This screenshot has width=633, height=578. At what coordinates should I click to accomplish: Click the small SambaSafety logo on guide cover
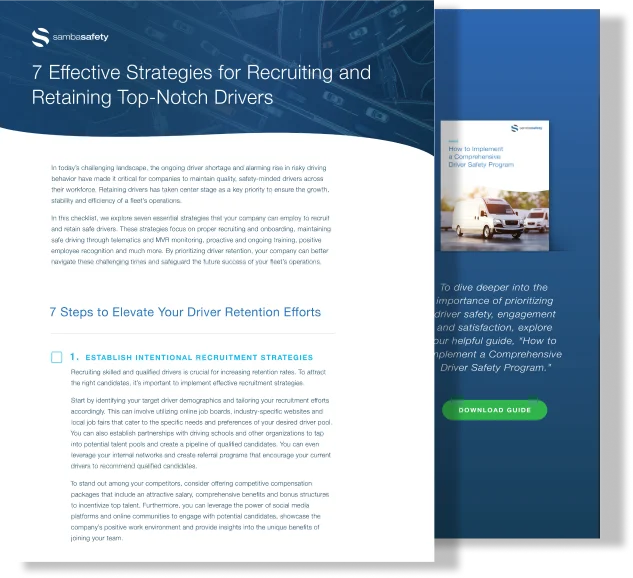click(528, 128)
